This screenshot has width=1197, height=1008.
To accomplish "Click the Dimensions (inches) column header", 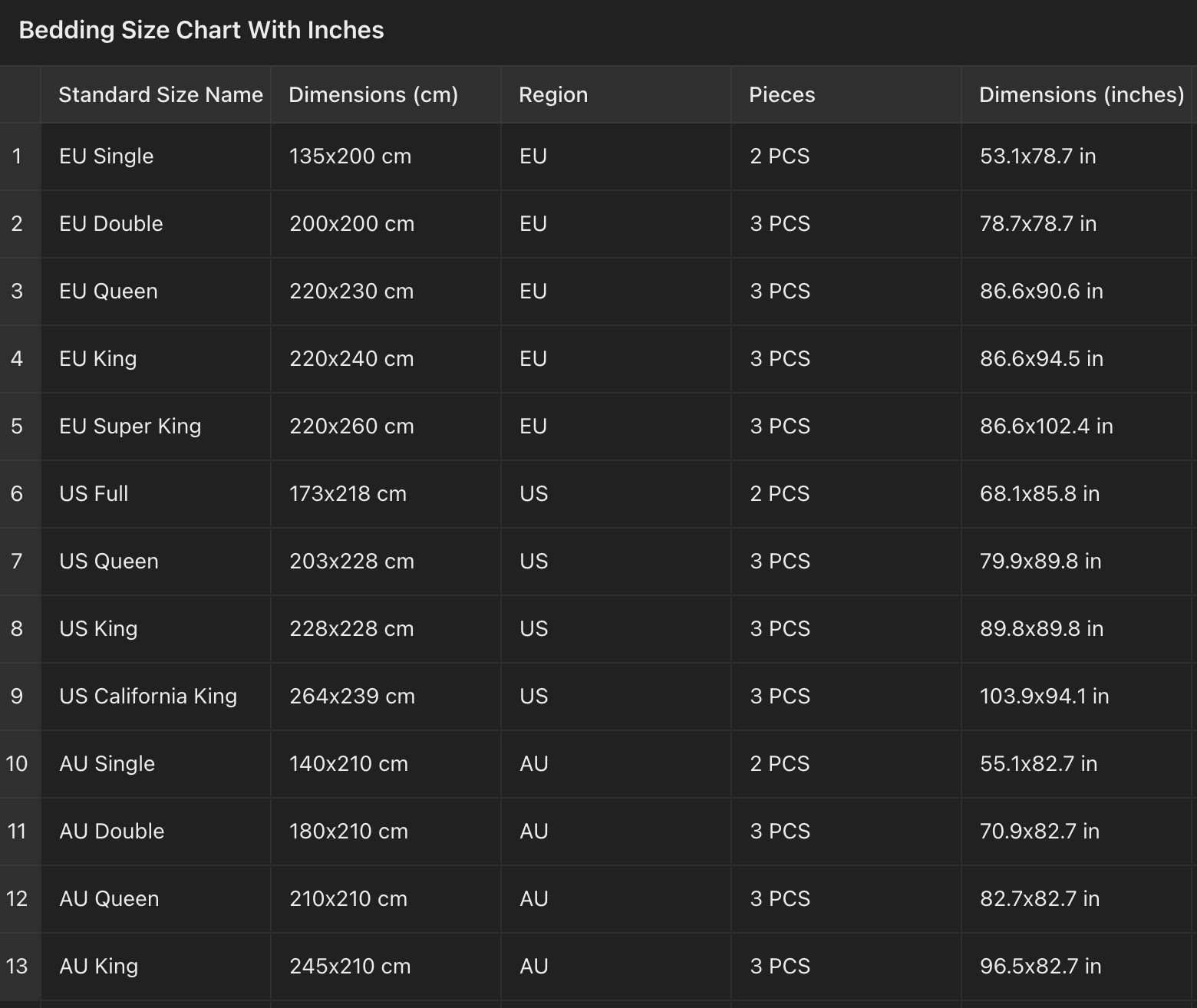I will pyautogui.click(x=1081, y=95).
